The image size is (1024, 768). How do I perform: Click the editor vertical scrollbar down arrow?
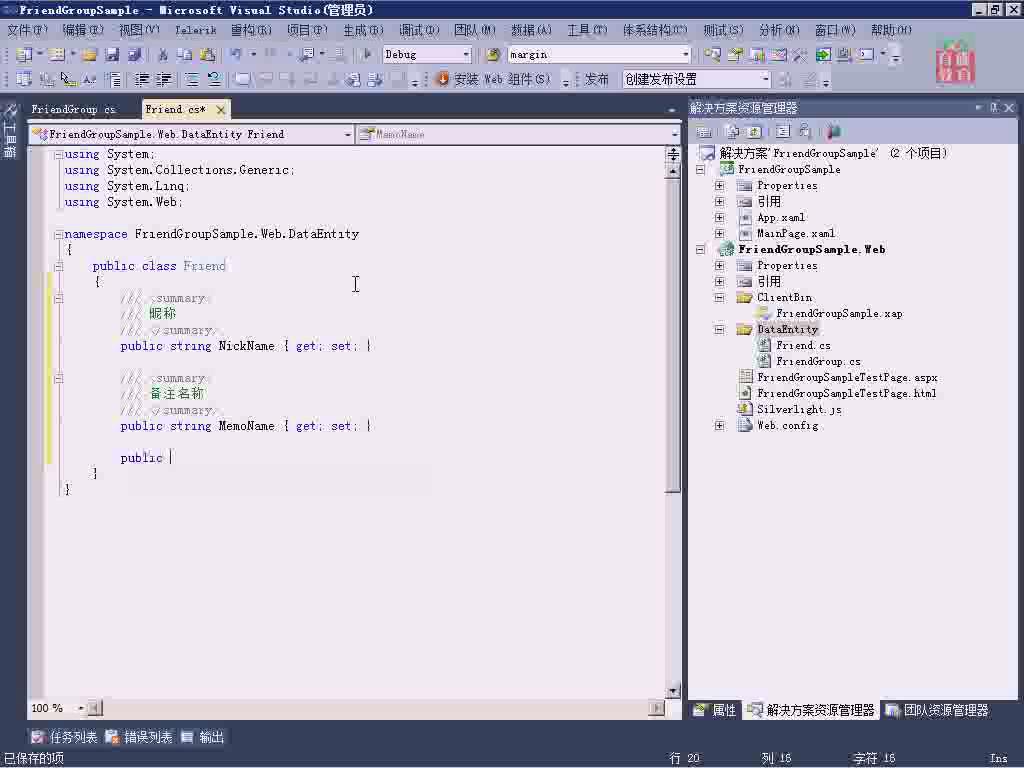(673, 692)
